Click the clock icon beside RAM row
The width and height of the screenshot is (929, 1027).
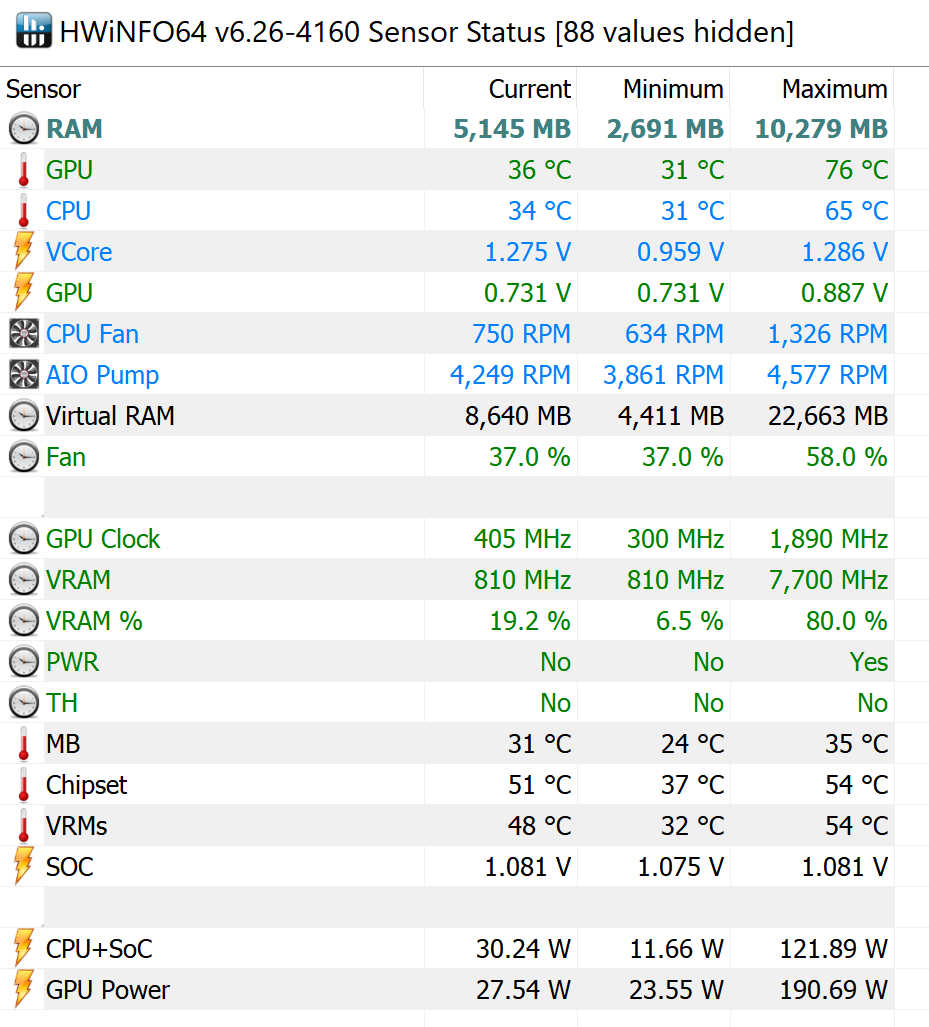(24, 129)
